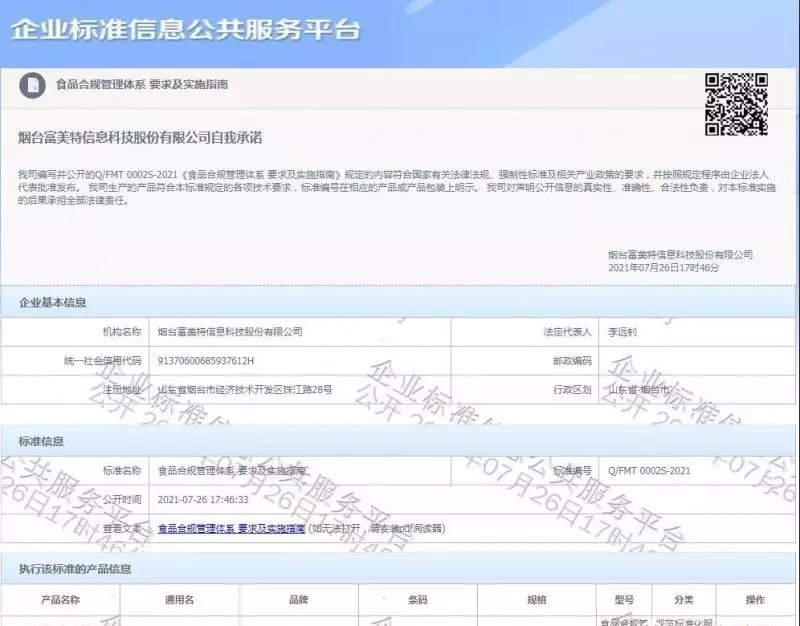Click the QR code image
This screenshot has height=626, width=800.
coord(736,105)
